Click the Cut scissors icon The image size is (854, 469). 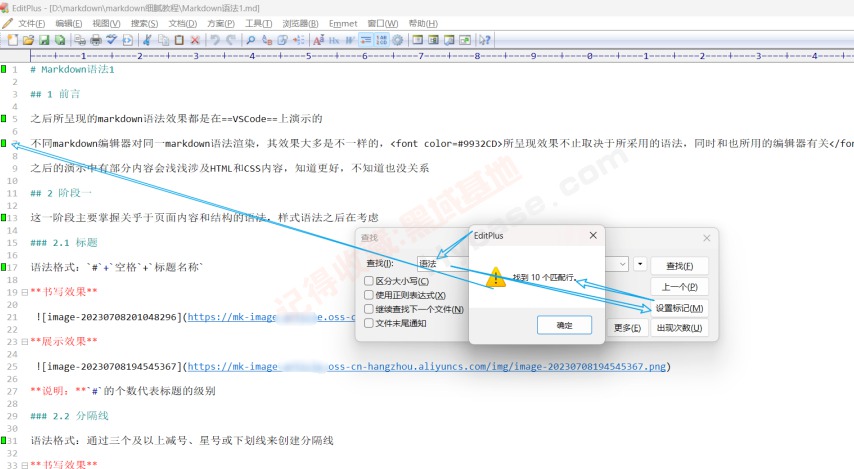(x=147, y=40)
